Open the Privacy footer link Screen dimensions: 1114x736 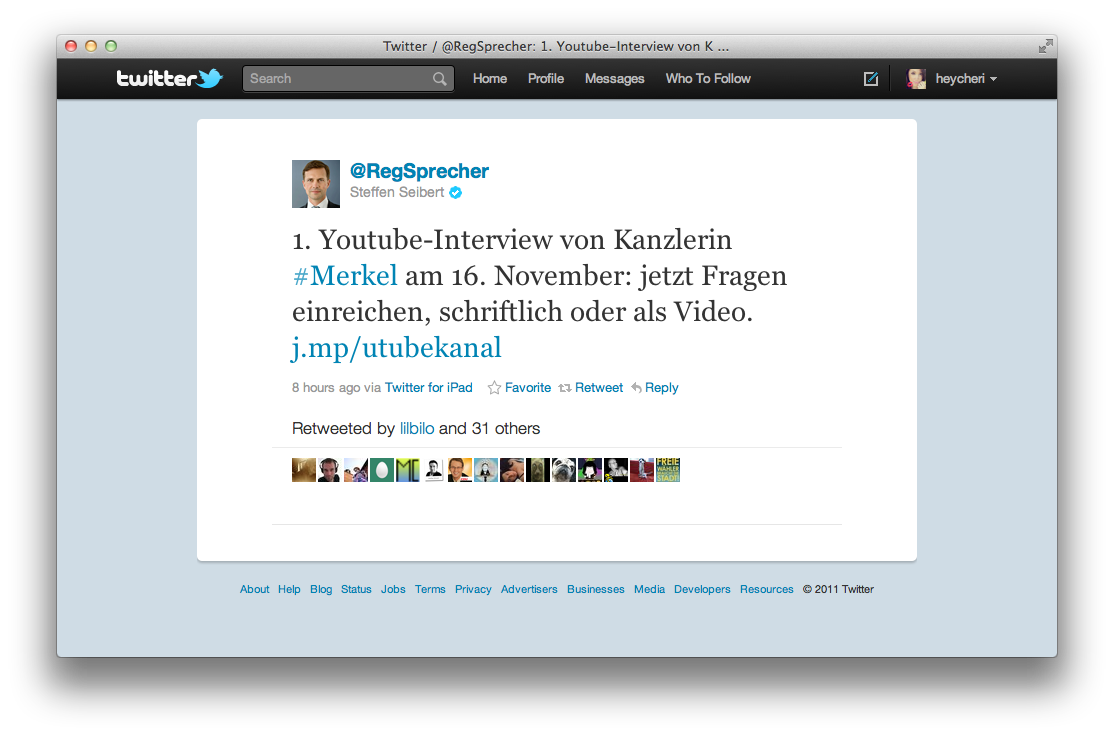[473, 589]
